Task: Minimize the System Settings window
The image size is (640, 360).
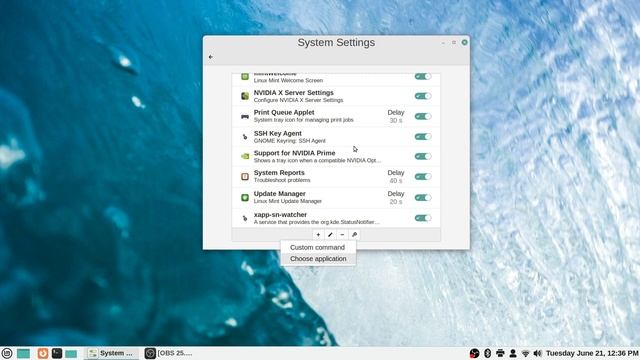Action: [443, 42]
